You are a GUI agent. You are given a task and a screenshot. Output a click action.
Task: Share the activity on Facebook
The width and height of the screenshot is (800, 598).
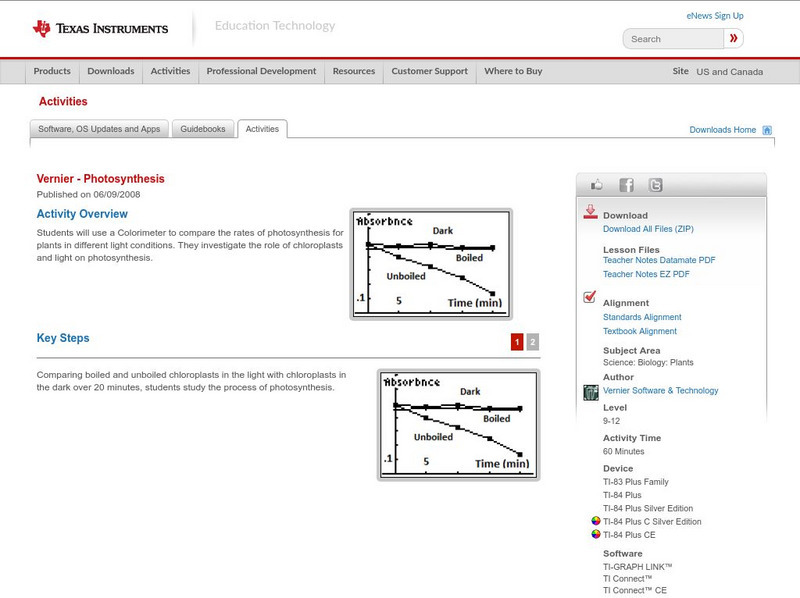coord(625,184)
